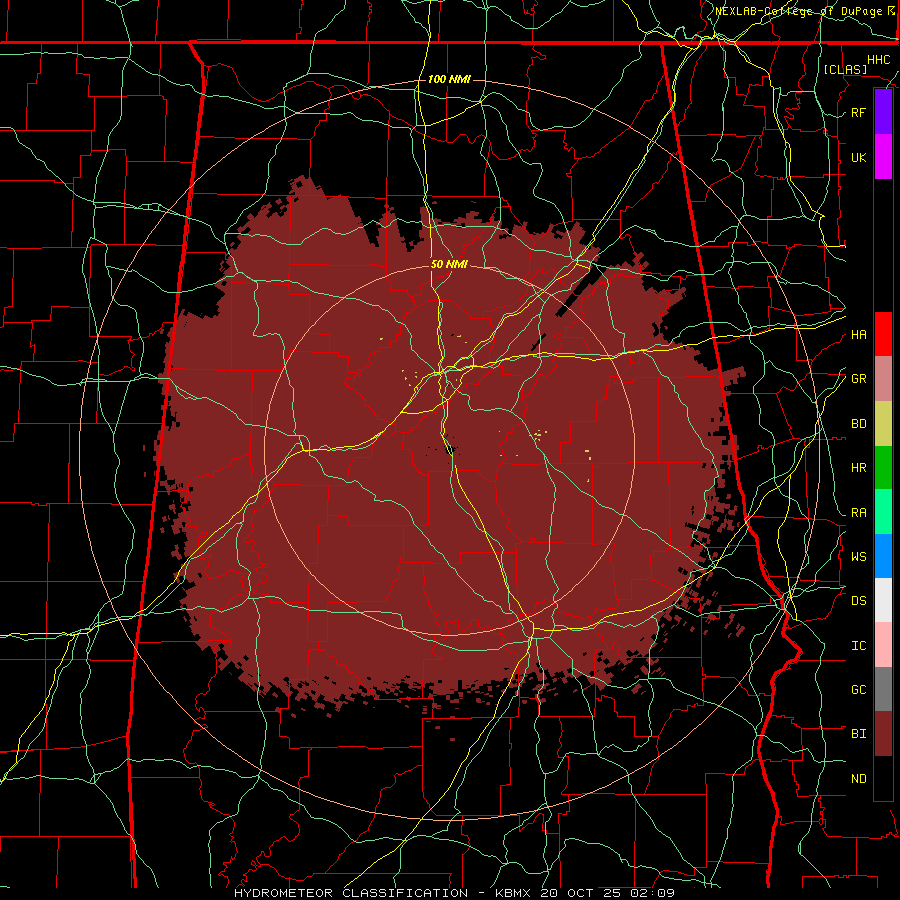Click the IC light pink legend swatch
The image size is (900, 900).
coord(883,645)
